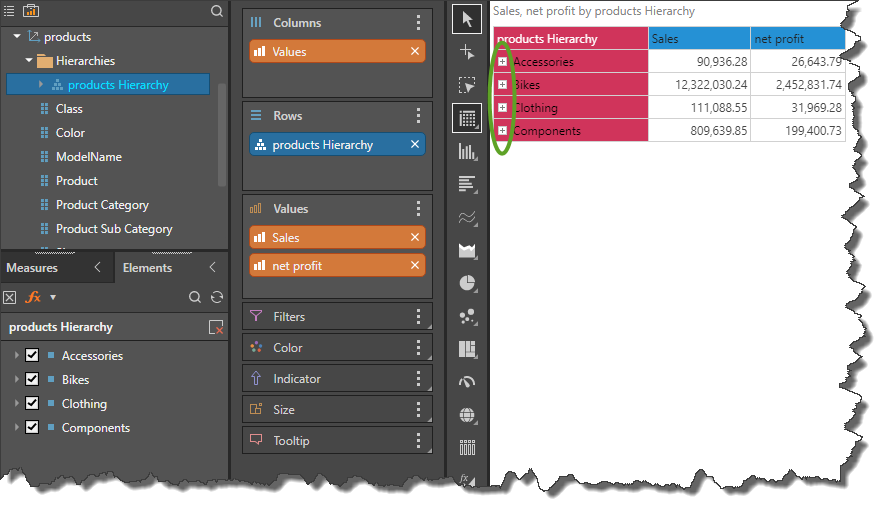Open the fx formula icon in Elements
Image resolution: width=887 pixels, height=512 pixels.
click(x=33, y=297)
